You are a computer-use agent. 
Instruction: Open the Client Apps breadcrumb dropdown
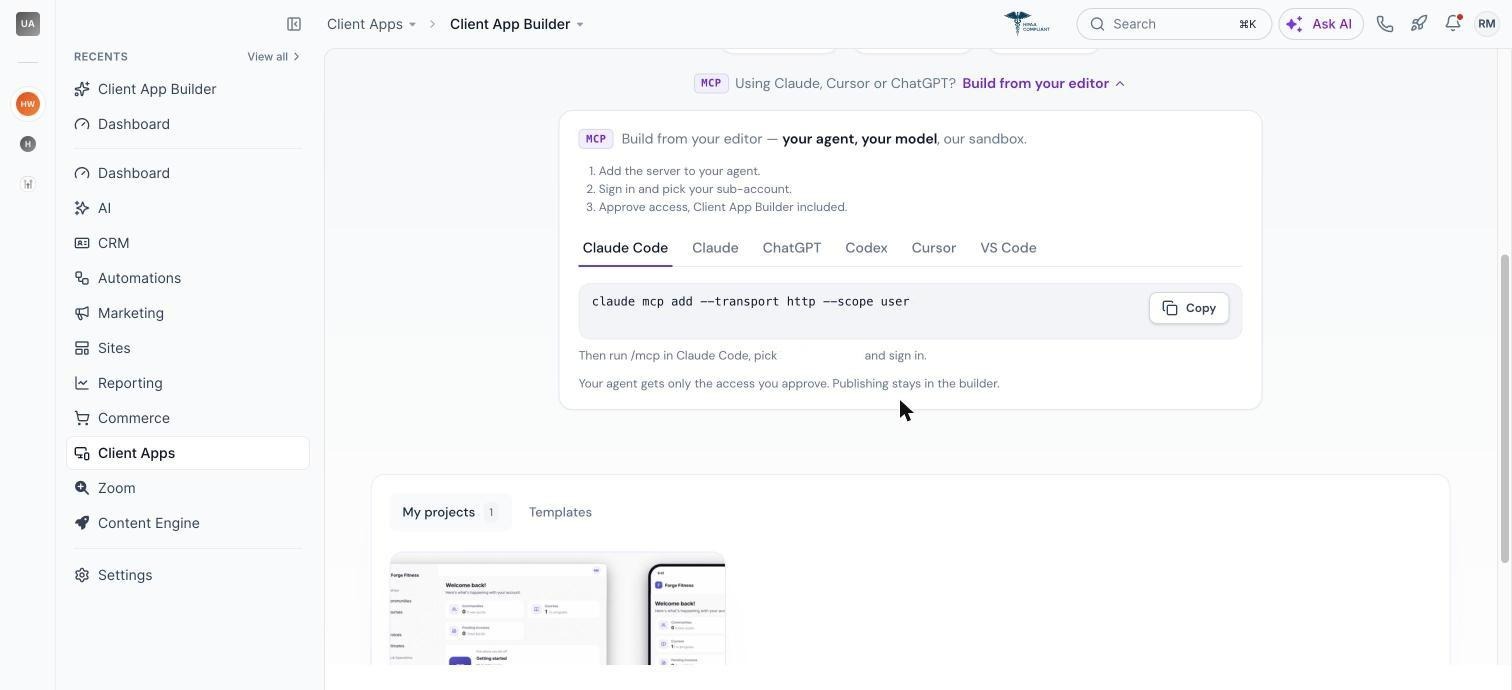coord(371,24)
